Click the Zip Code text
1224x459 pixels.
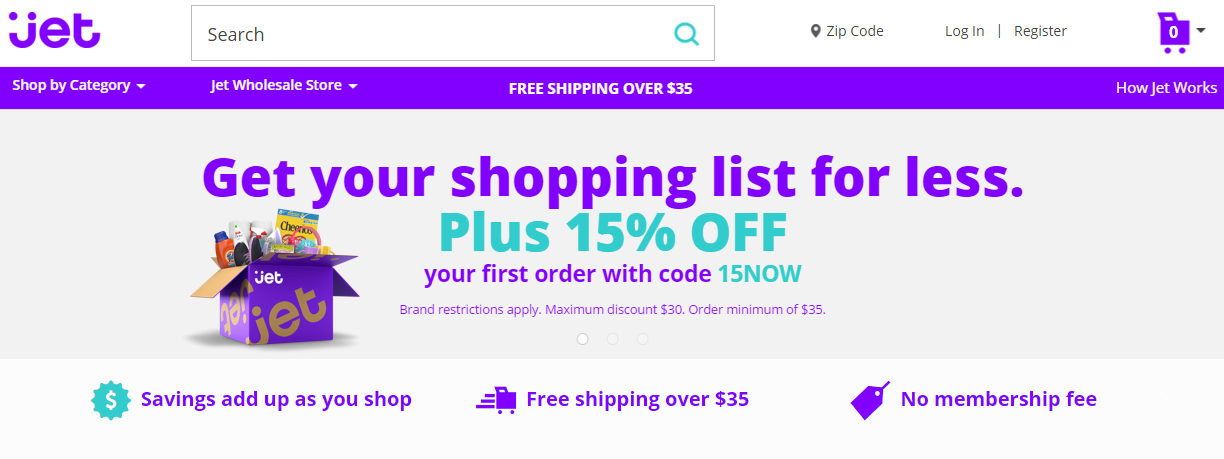[x=854, y=31]
